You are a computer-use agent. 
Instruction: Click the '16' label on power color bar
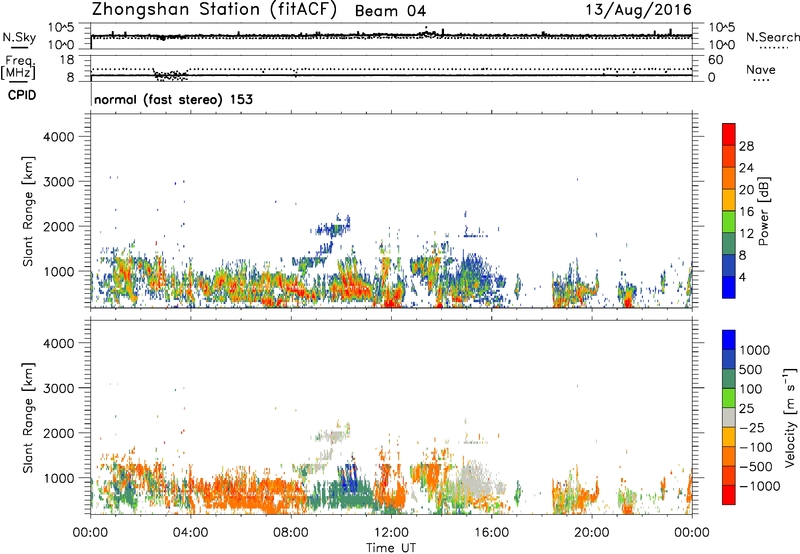pyautogui.click(x=746, y=212)
